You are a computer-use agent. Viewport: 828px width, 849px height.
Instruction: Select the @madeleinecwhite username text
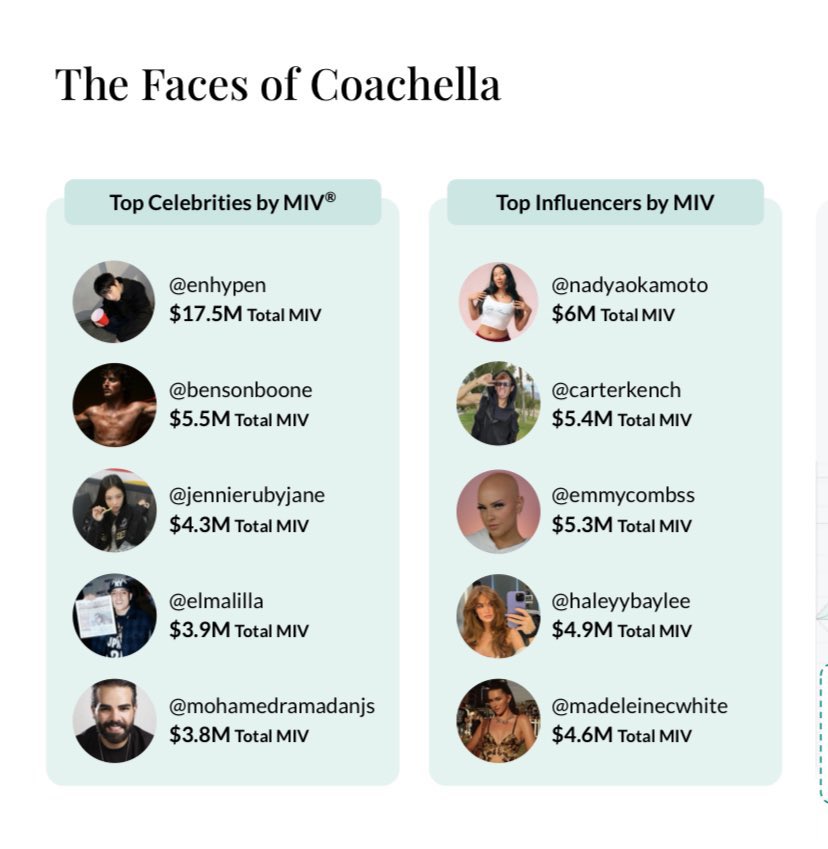click(640, 706)
